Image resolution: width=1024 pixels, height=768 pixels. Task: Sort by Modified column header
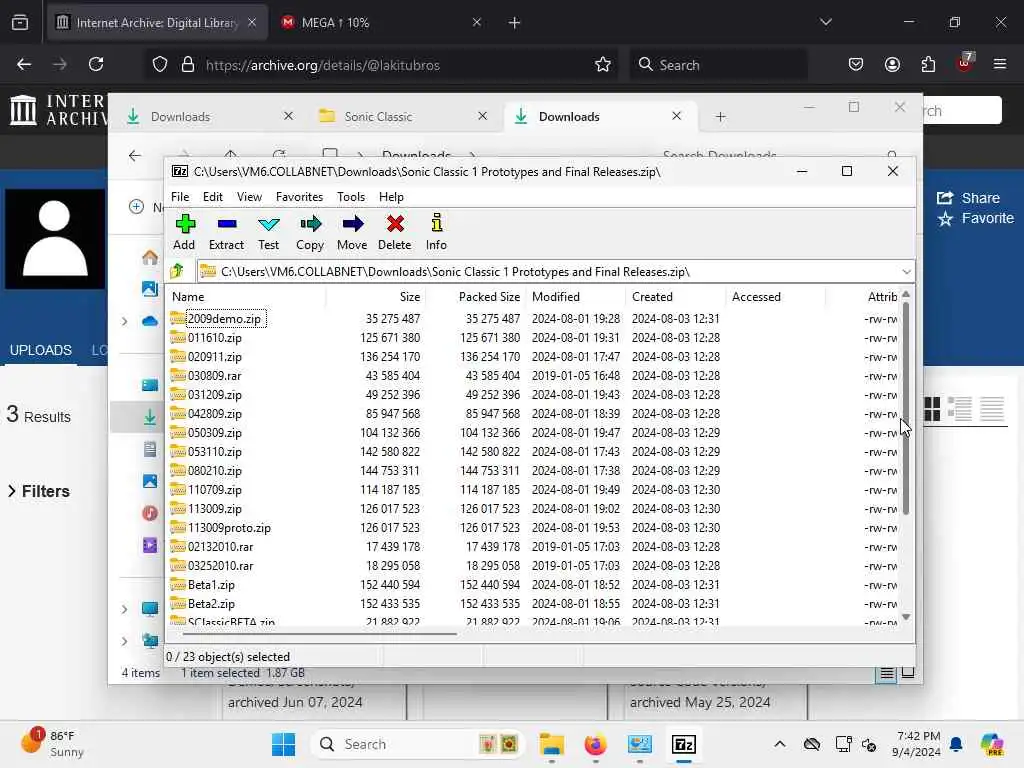[x=575, y=296]
